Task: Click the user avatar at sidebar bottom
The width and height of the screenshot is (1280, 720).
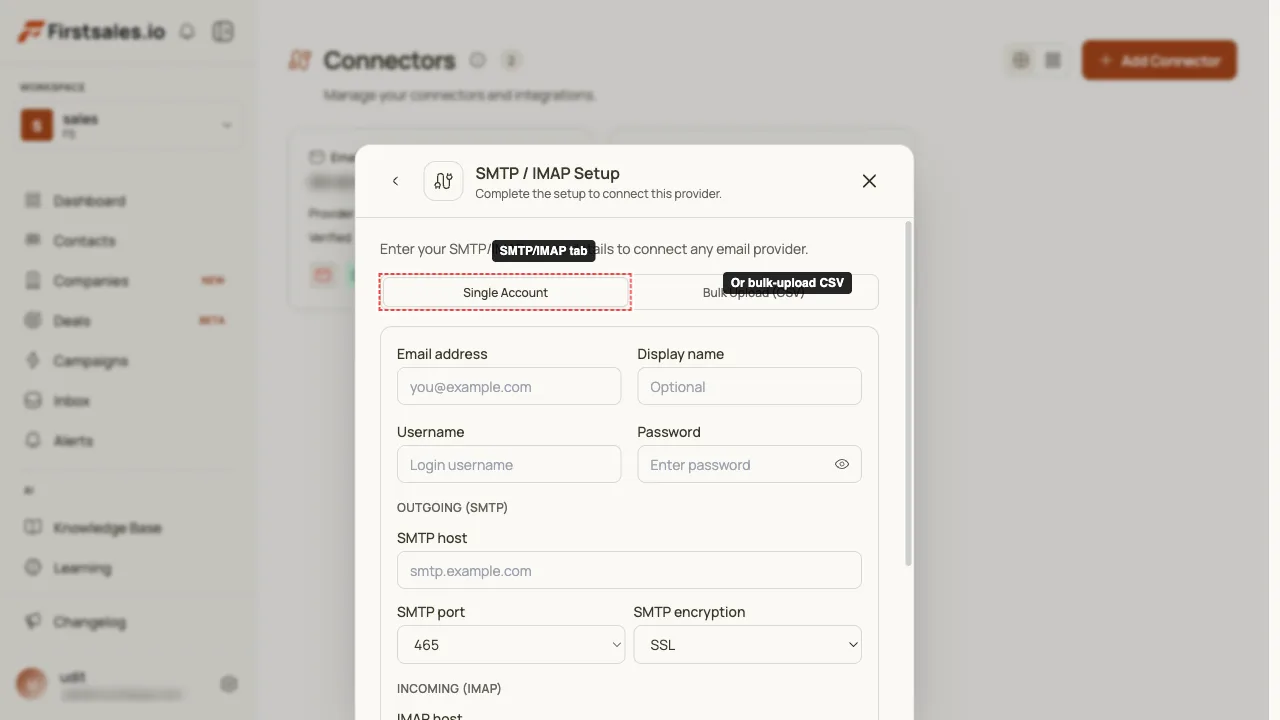Action: point(32,684)
